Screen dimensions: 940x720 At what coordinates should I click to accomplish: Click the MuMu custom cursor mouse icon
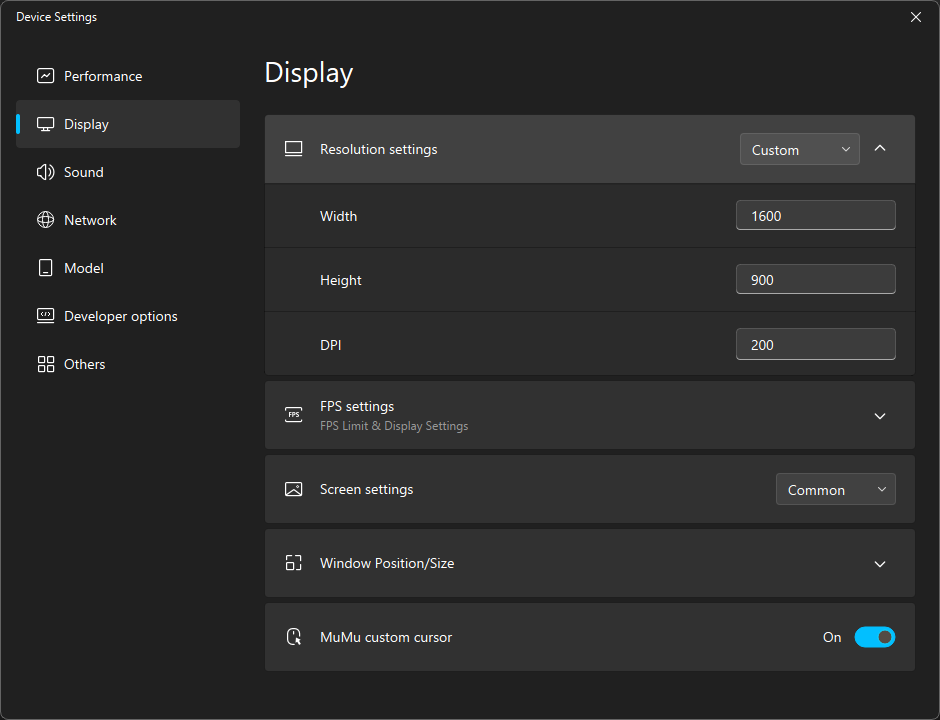coord(294,637)
